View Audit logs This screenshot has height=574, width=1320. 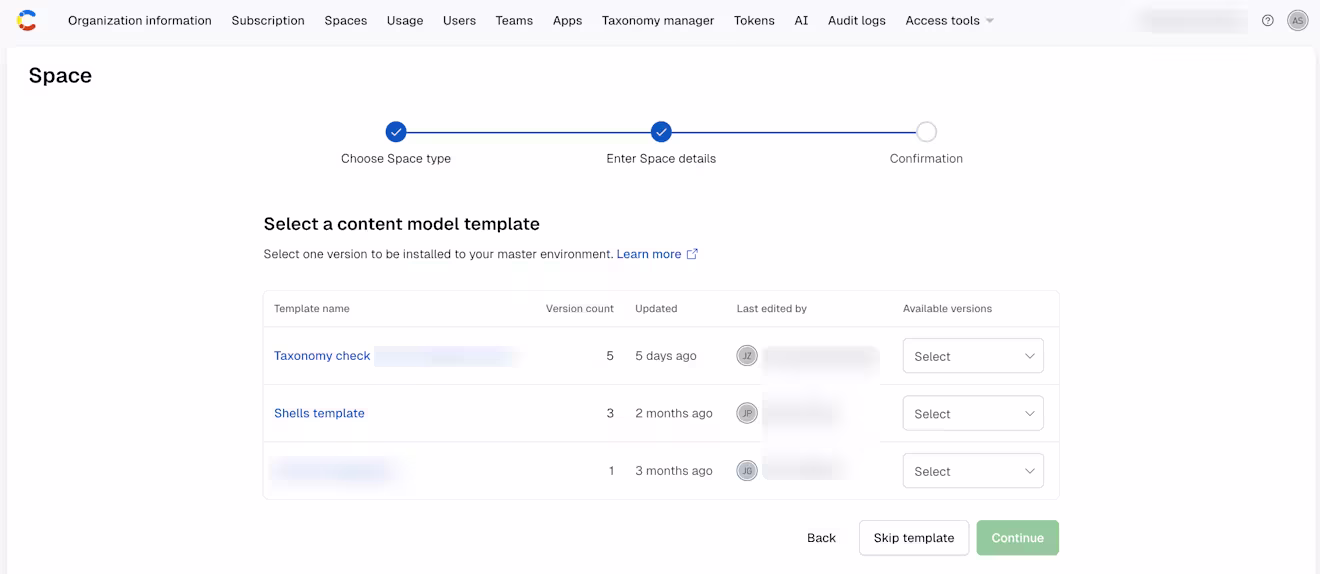point(857,20)
